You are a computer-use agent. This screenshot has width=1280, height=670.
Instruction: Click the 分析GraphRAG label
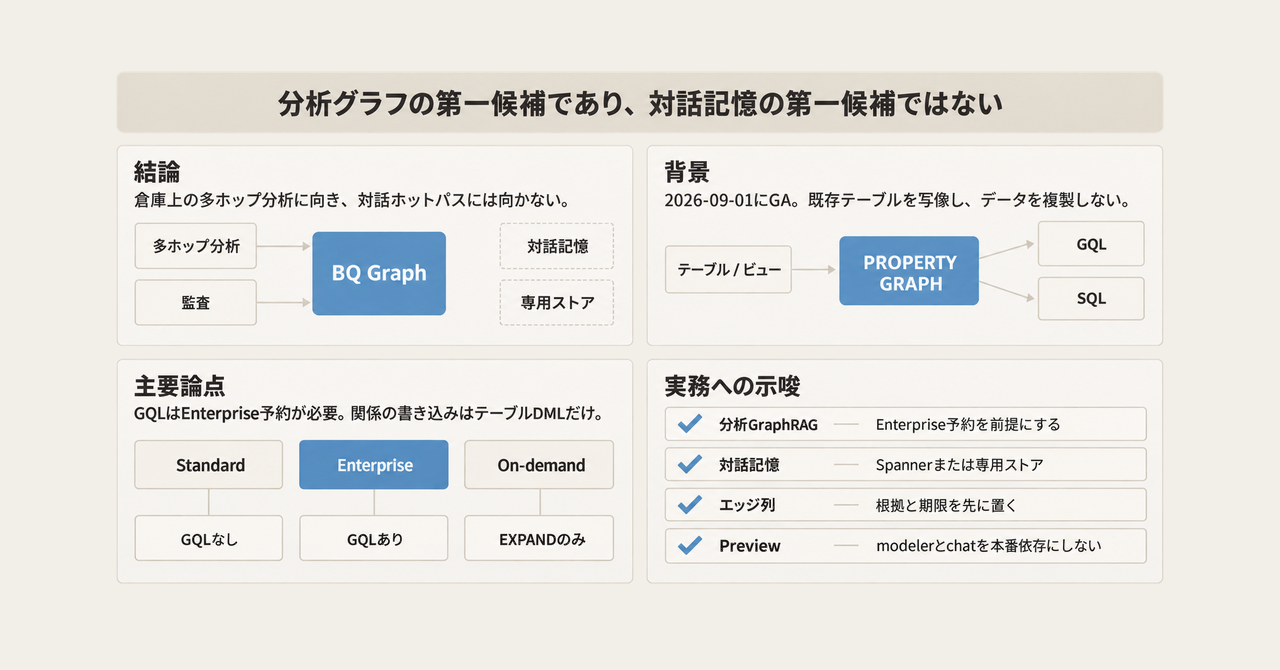click(x=768, y=424)
